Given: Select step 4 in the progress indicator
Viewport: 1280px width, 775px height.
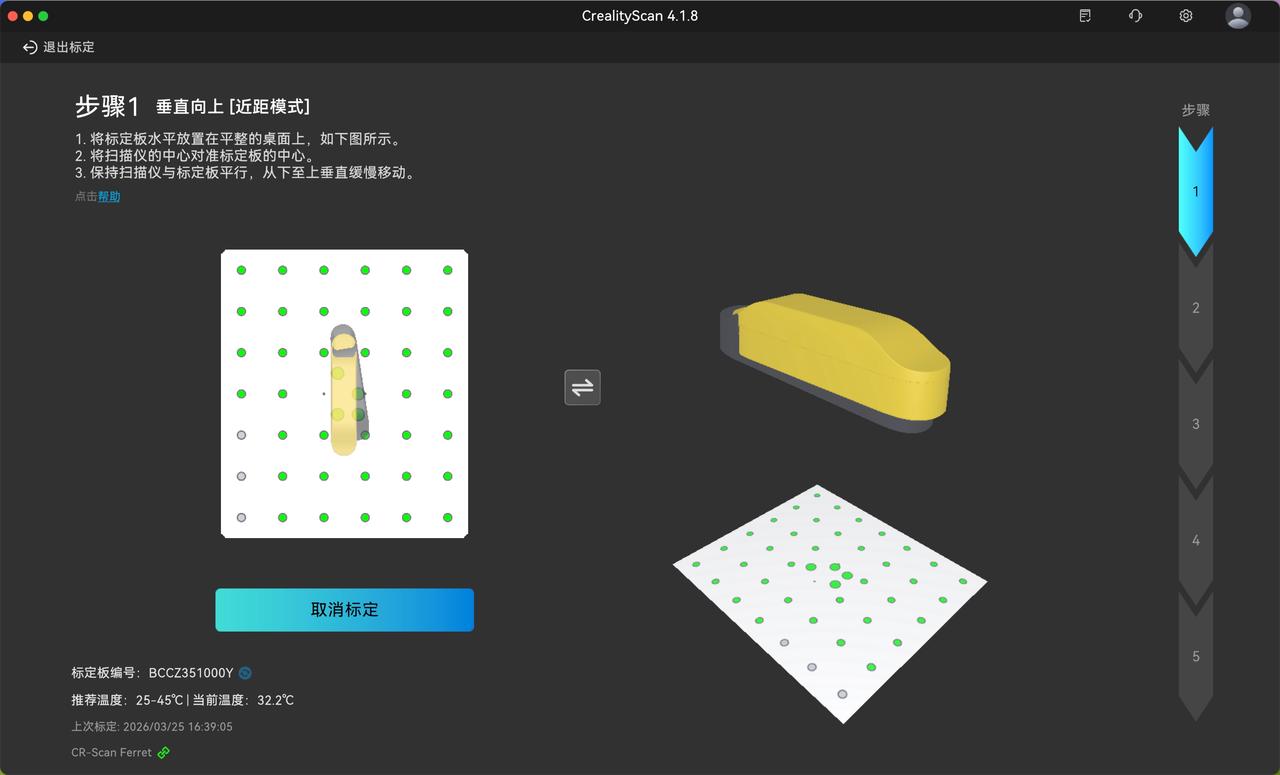Looking at the screenshot, I should point(1195,540).
